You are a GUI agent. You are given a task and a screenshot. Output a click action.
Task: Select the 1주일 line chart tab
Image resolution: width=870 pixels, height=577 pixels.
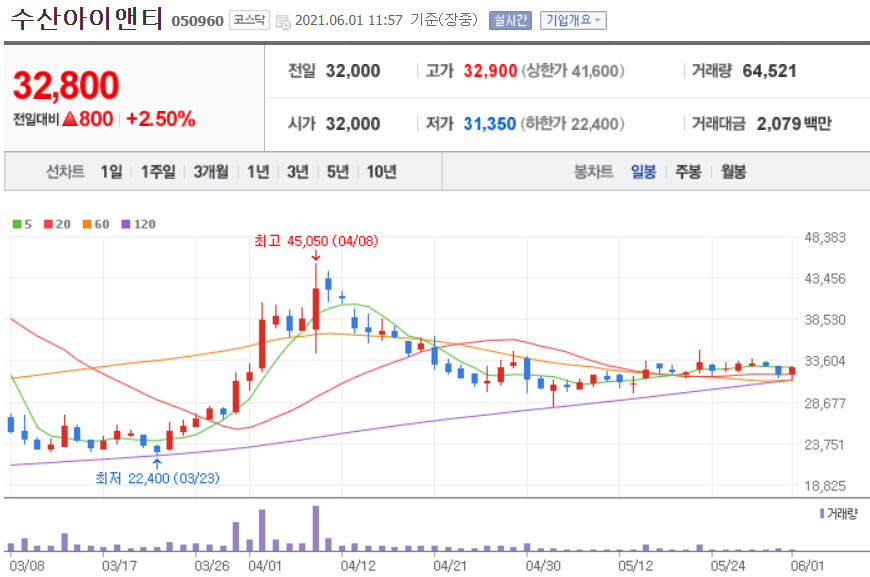click(x=158, y=172)
